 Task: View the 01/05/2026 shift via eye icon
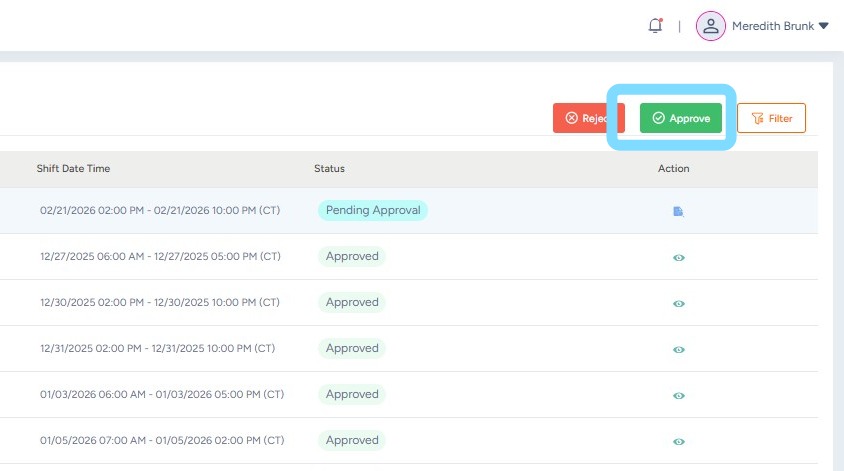coord(679,441)
